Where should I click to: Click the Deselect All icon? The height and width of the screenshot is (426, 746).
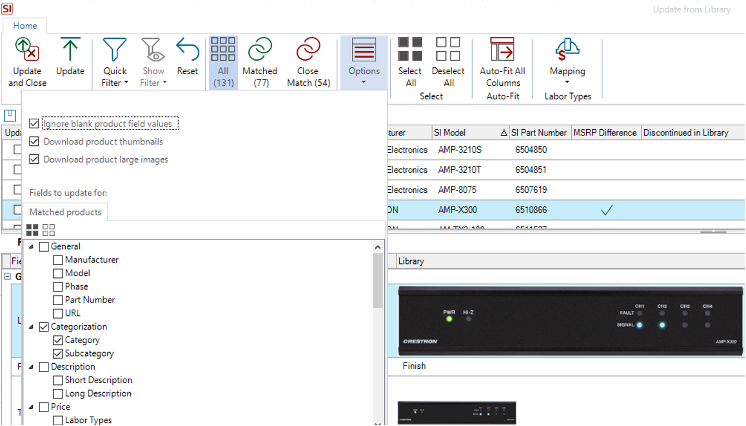point(448,50)
